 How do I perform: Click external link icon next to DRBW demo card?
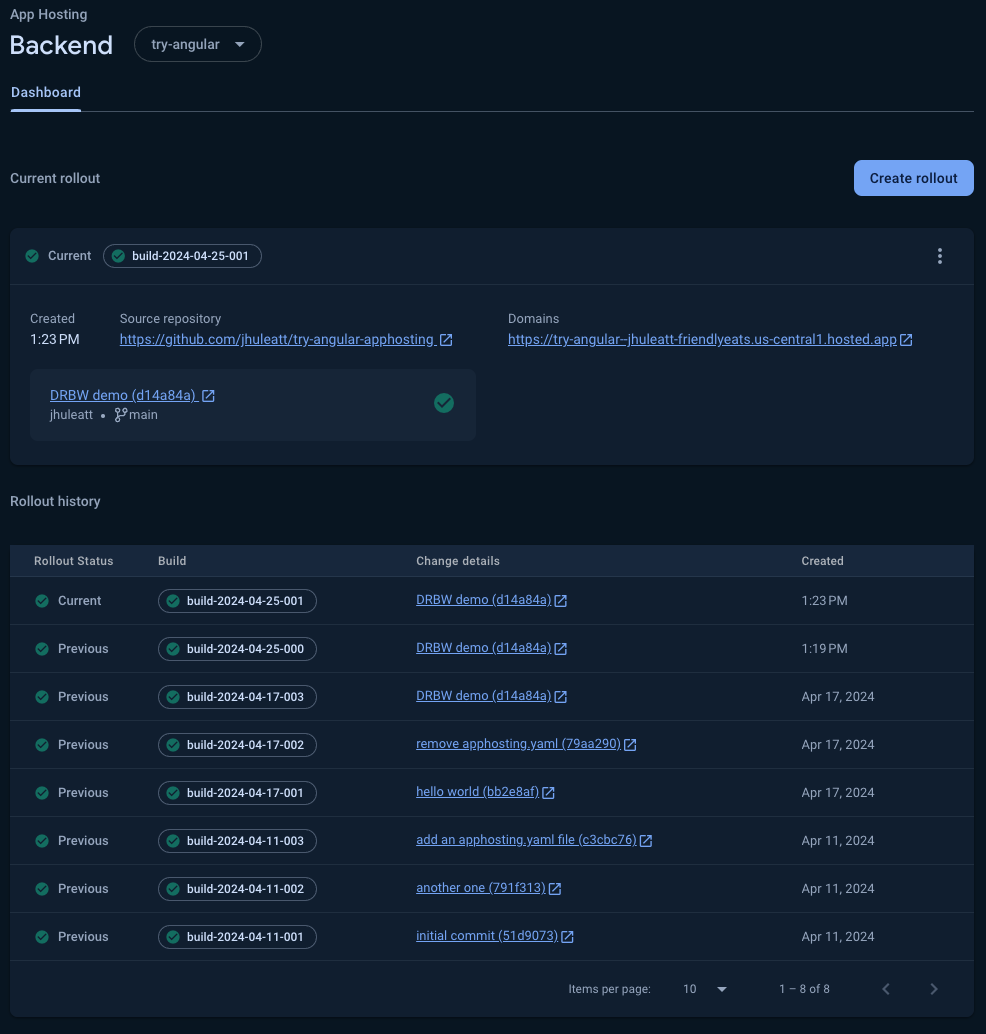click(x=208, y=396)
